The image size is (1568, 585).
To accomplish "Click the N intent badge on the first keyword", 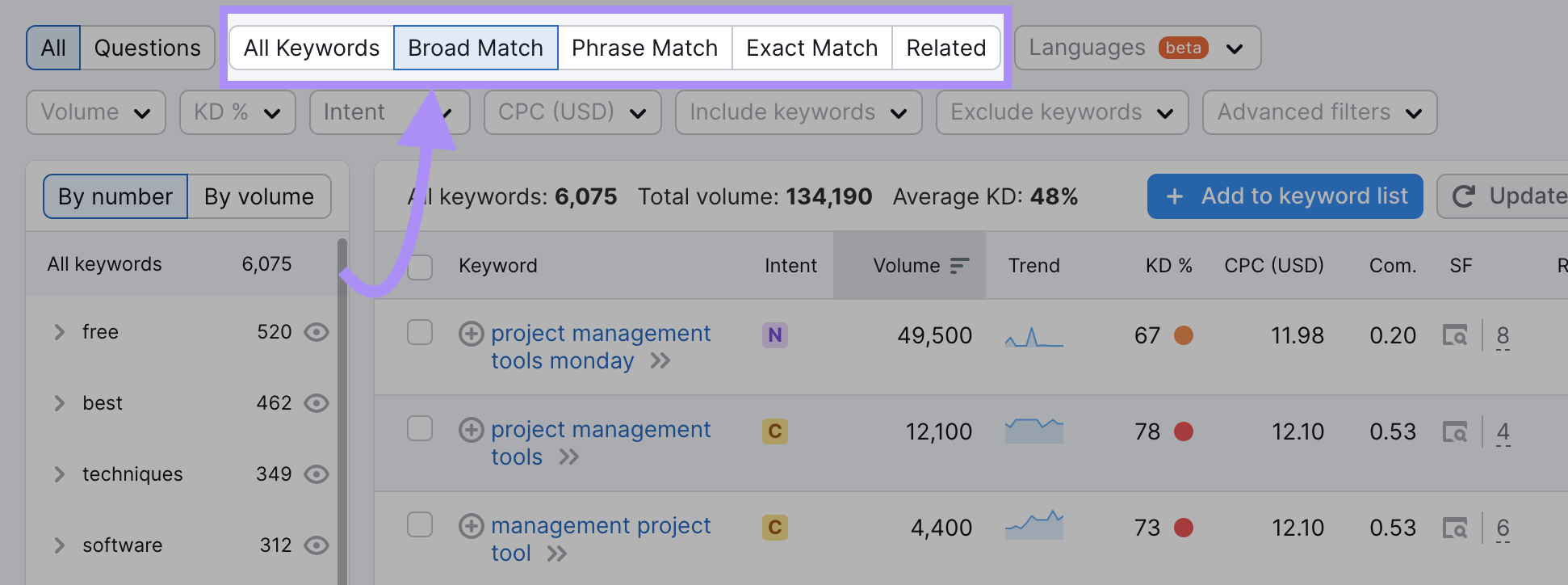I will [774, 335].
